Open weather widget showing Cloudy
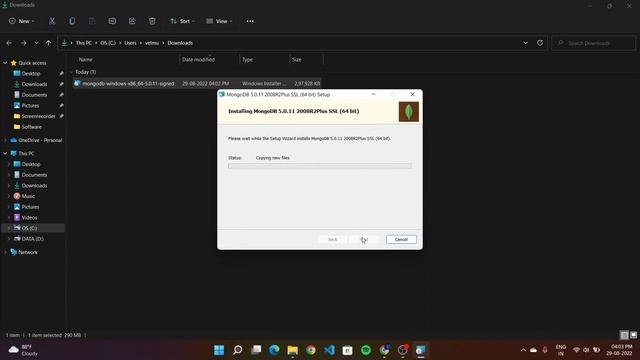 click(x=24, y=350)
